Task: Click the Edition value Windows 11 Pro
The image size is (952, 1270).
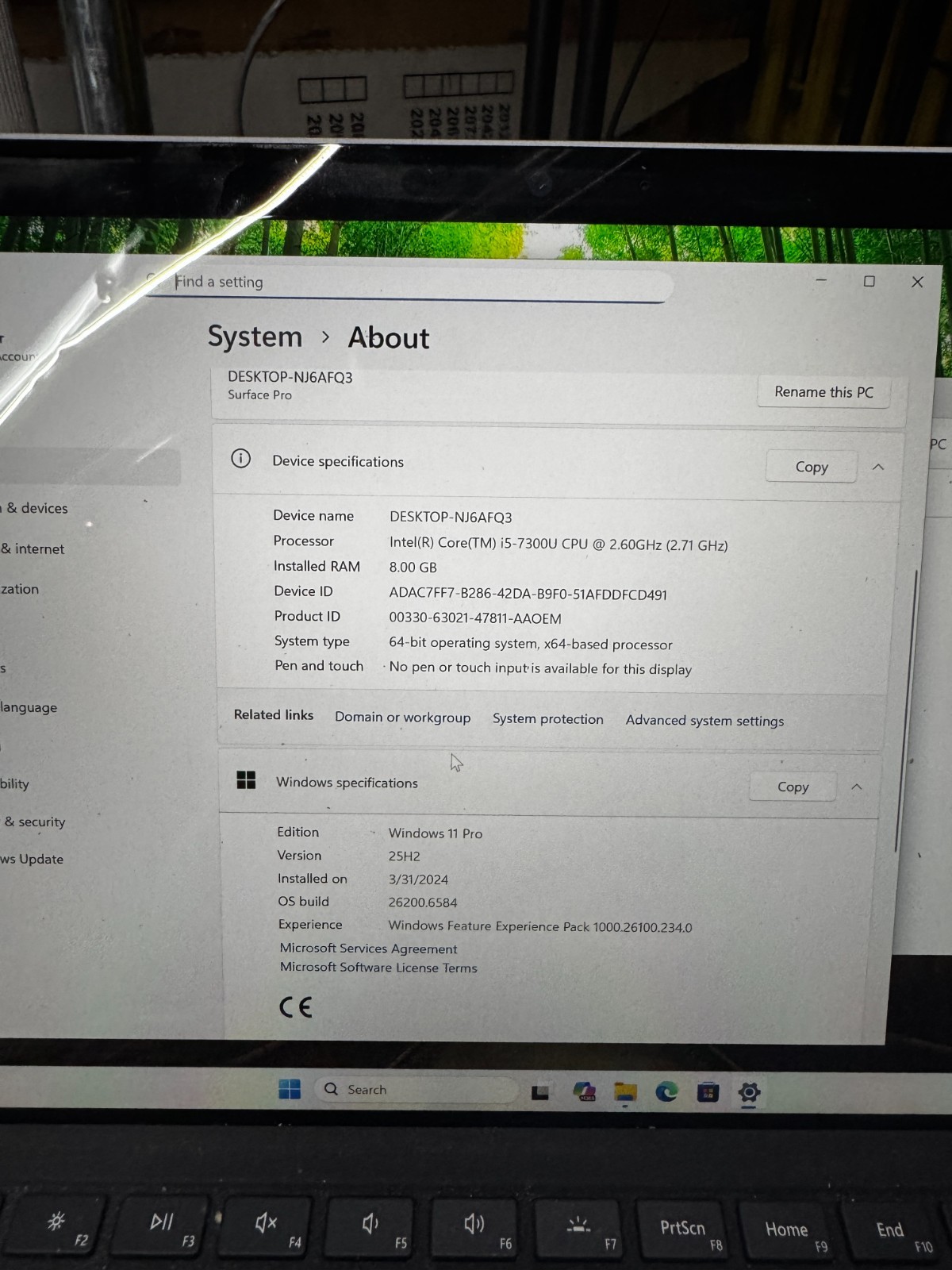Action: tap(435, 833)
